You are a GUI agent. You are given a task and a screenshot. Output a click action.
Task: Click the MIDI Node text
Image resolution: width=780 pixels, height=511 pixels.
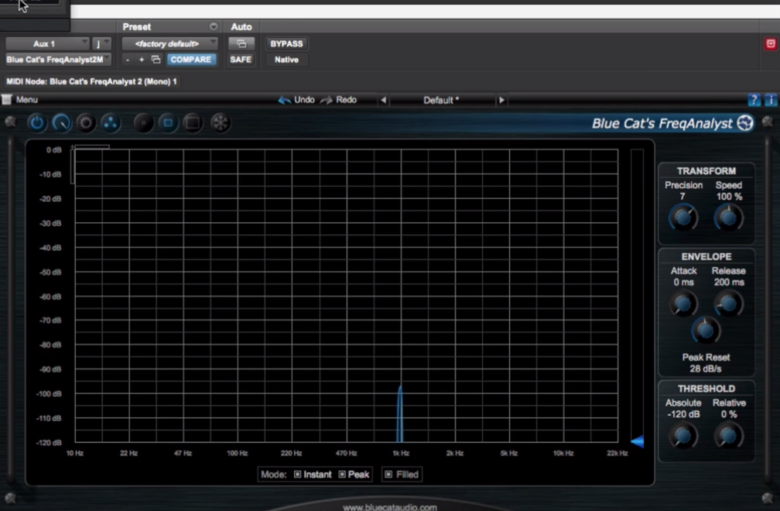(92, 82)
